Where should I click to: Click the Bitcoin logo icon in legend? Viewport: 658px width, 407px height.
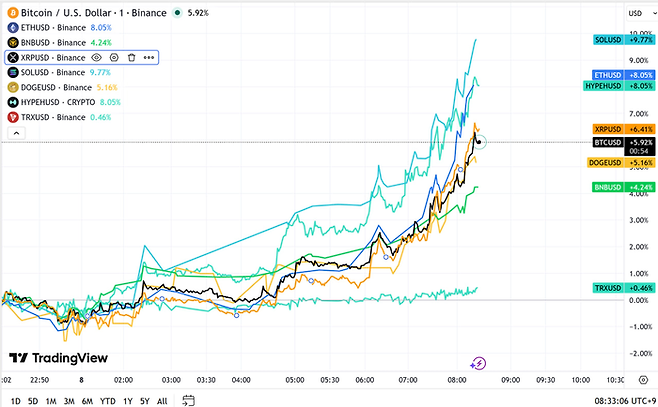click(10, 13)
